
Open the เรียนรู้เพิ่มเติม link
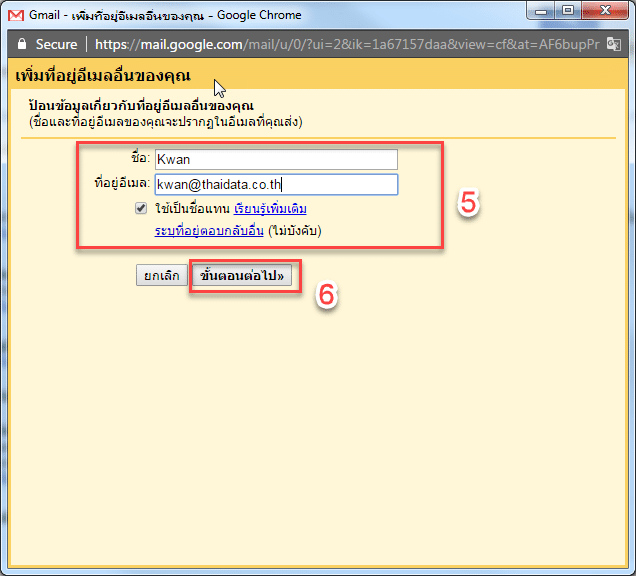pyautogui.click(x=270, y=208)
